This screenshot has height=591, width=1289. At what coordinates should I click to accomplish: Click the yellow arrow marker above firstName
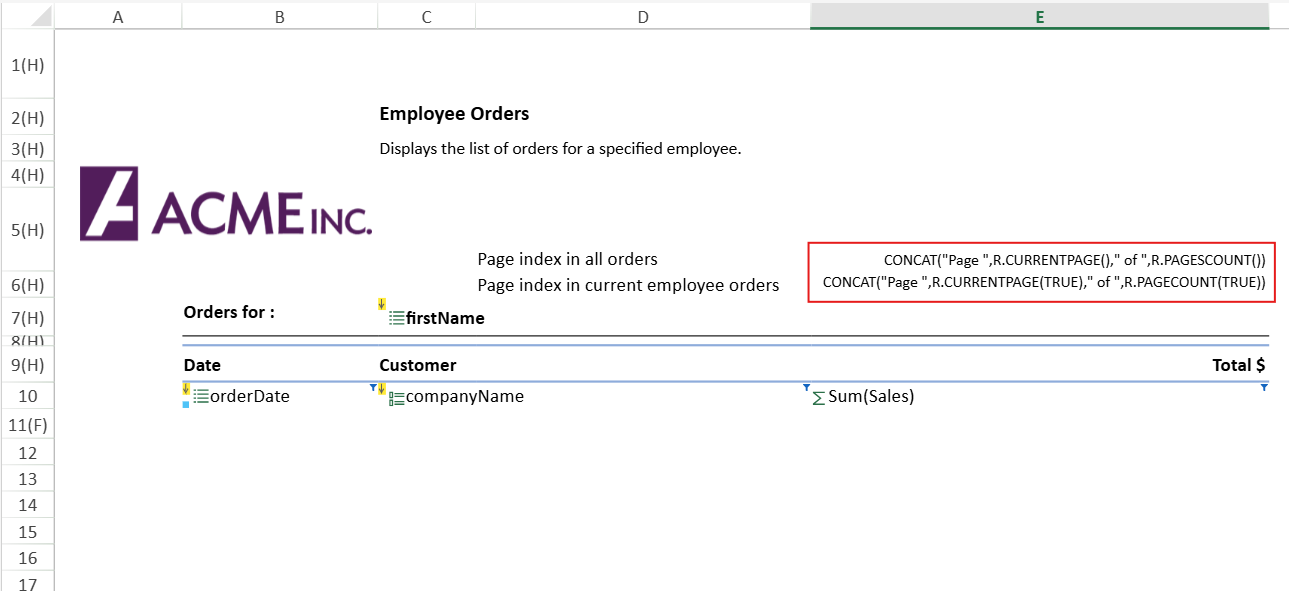381,304
